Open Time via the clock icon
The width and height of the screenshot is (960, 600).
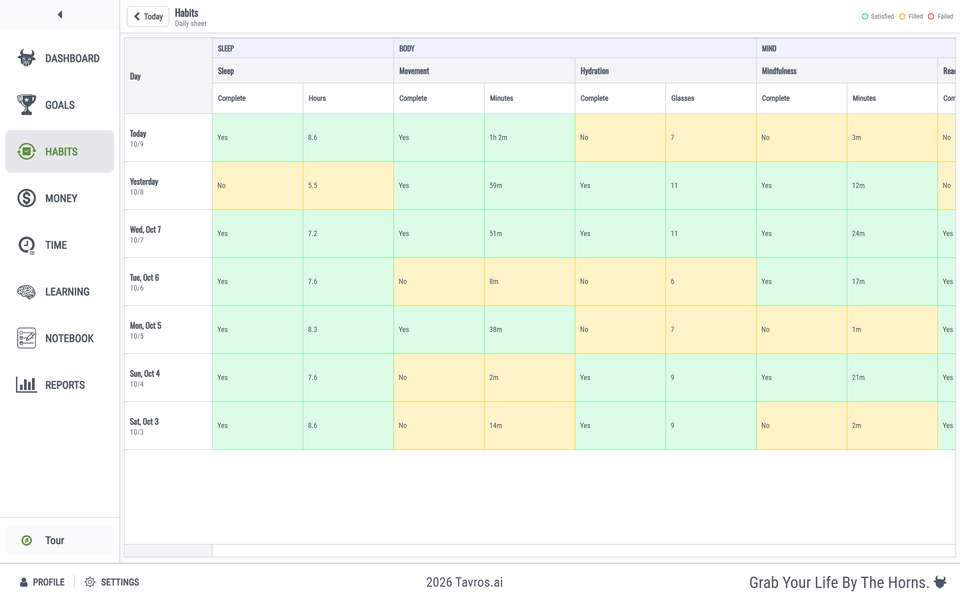[x=26, y=245]
